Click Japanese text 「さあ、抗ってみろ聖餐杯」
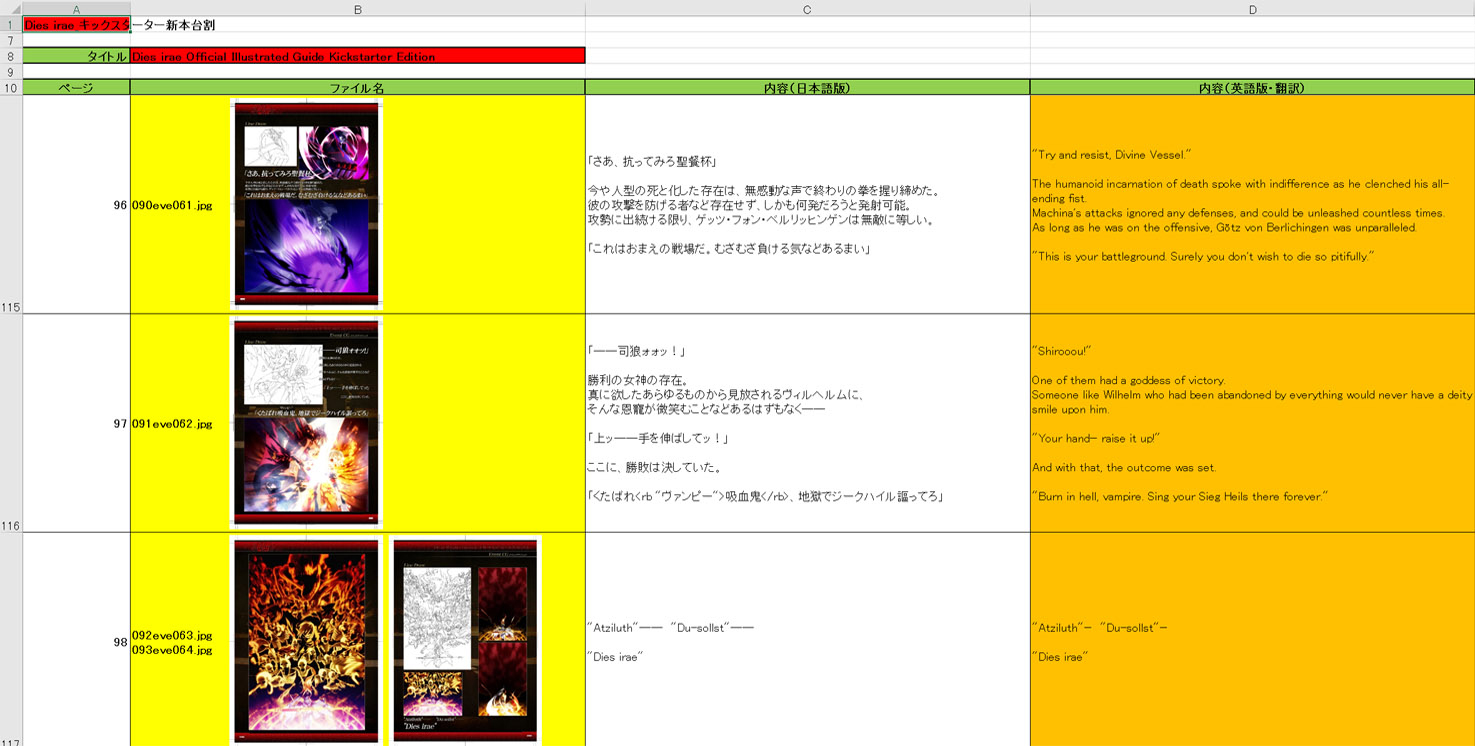 click(x=653, y=162)
